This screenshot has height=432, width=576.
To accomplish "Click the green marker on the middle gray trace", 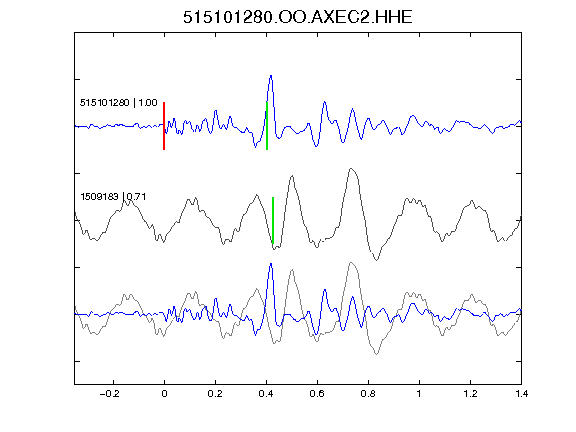I will pyautogui.click(x=273, y=220).
